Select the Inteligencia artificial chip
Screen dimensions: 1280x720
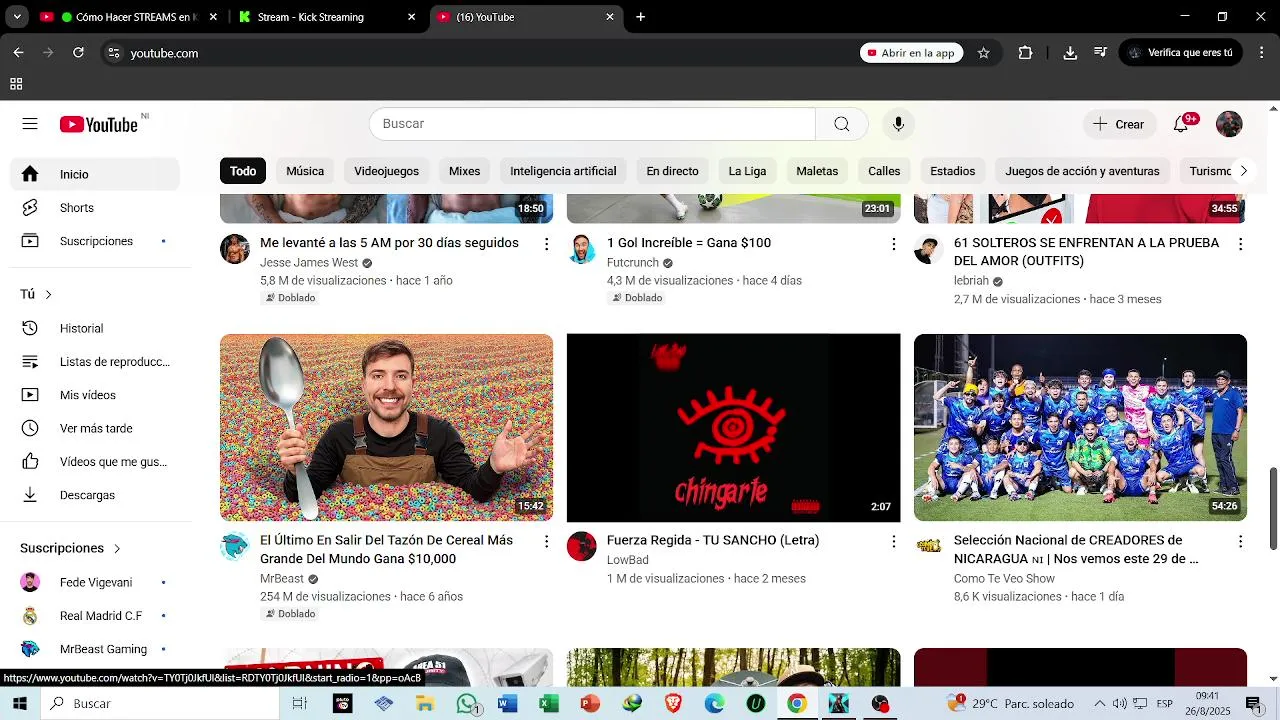pyautogui.click(x=563, y=171)
